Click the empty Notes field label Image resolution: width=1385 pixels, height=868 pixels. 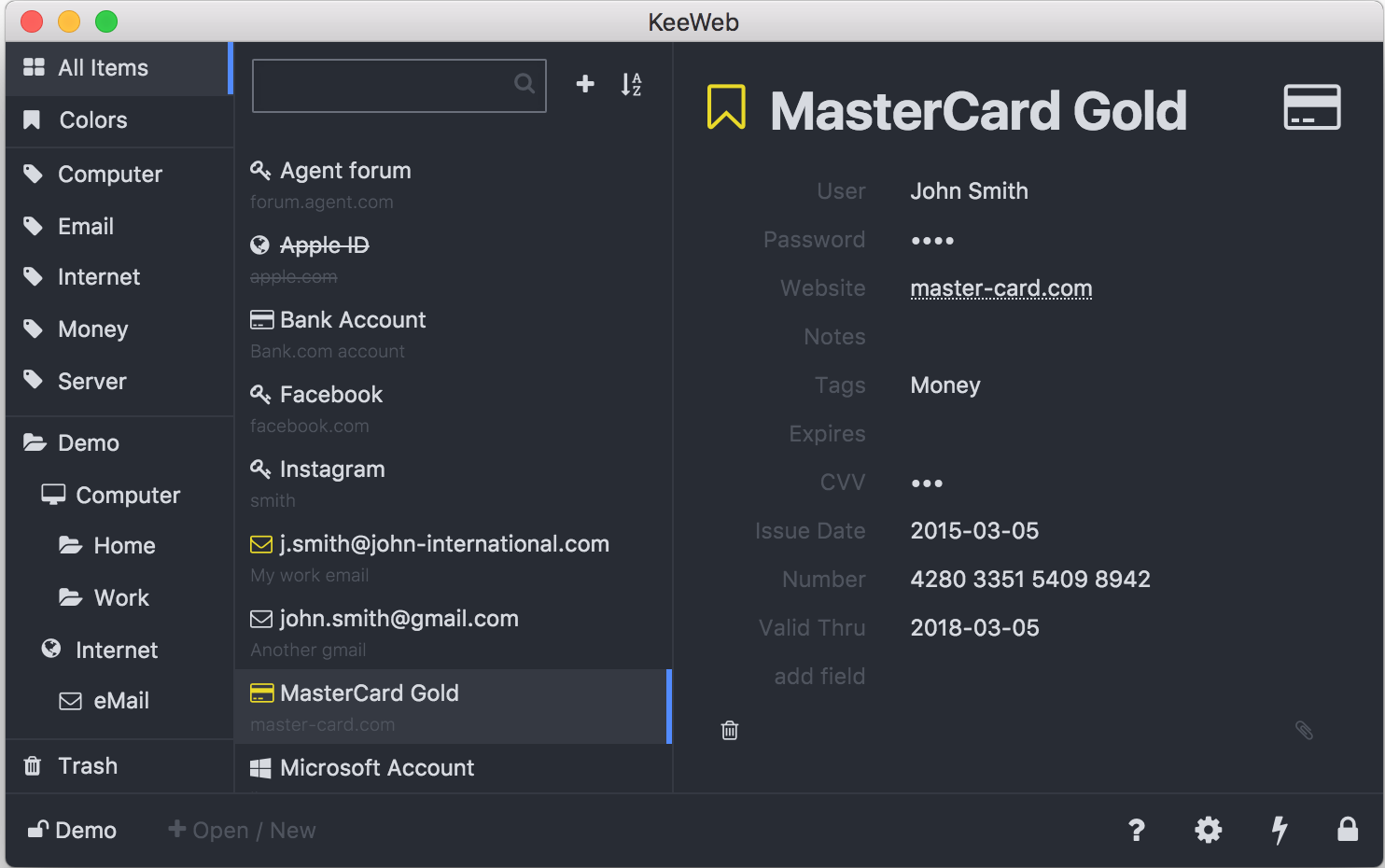point(834,337)
